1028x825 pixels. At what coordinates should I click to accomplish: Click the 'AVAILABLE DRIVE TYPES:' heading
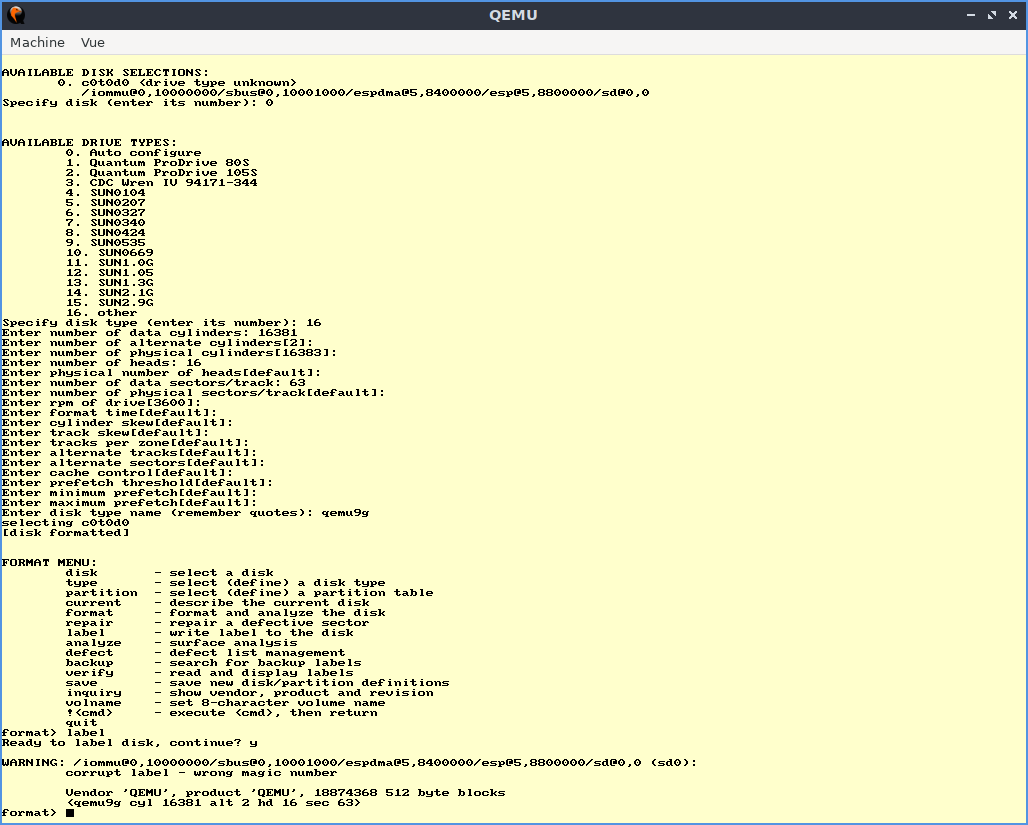click(x=89, y=142)
